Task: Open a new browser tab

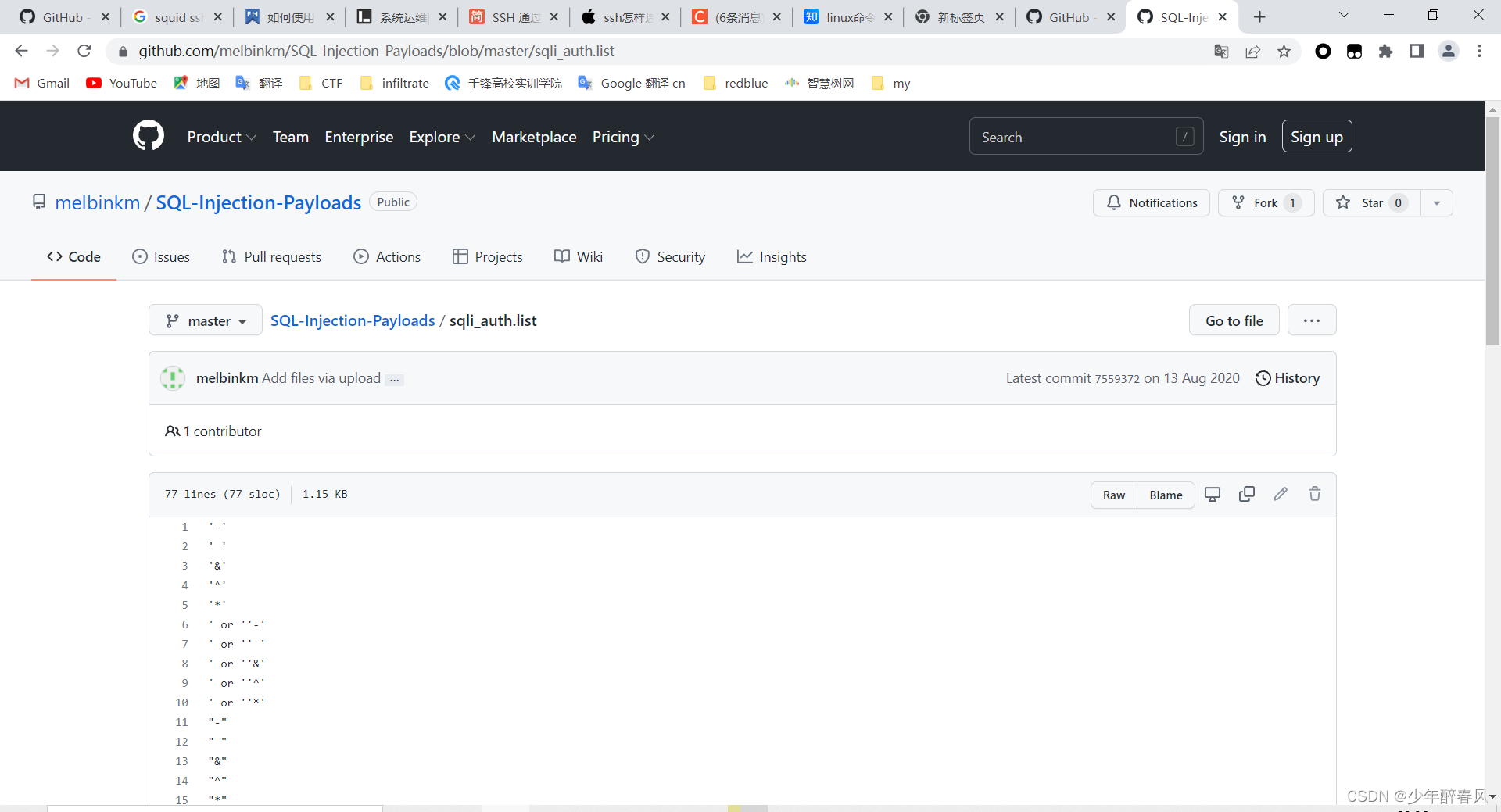Action: [1259, 16]
